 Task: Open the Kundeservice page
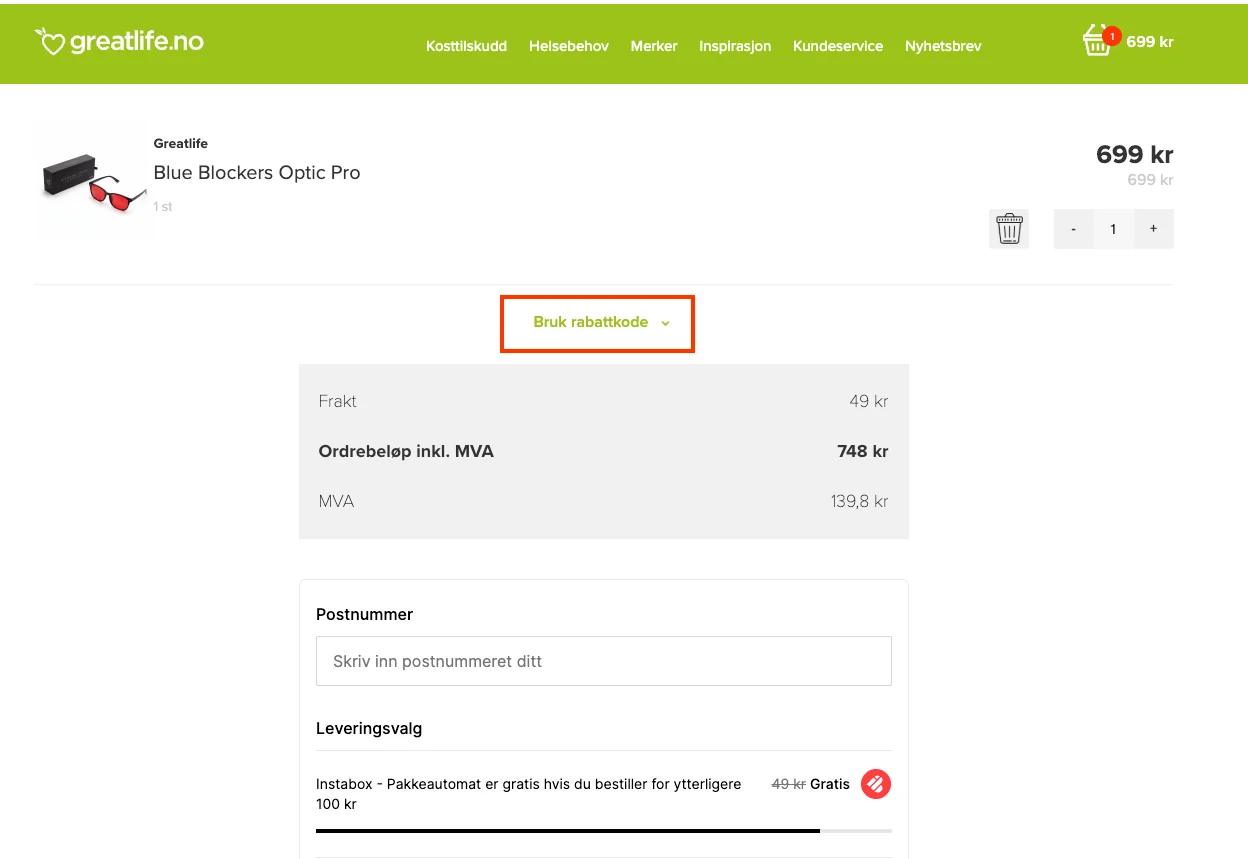pos(838,46)
